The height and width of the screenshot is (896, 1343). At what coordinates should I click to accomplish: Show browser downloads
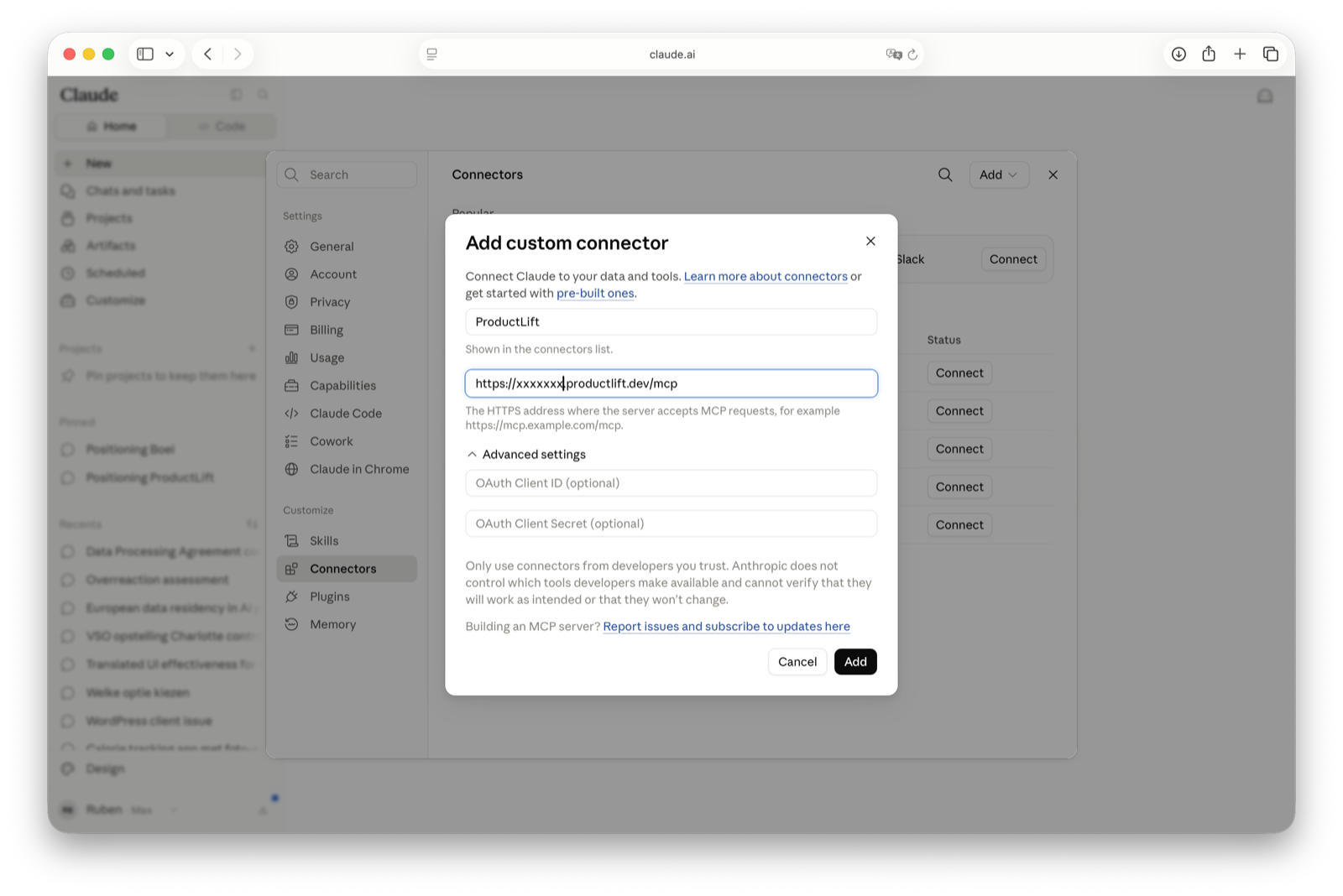pos(1178,55)
